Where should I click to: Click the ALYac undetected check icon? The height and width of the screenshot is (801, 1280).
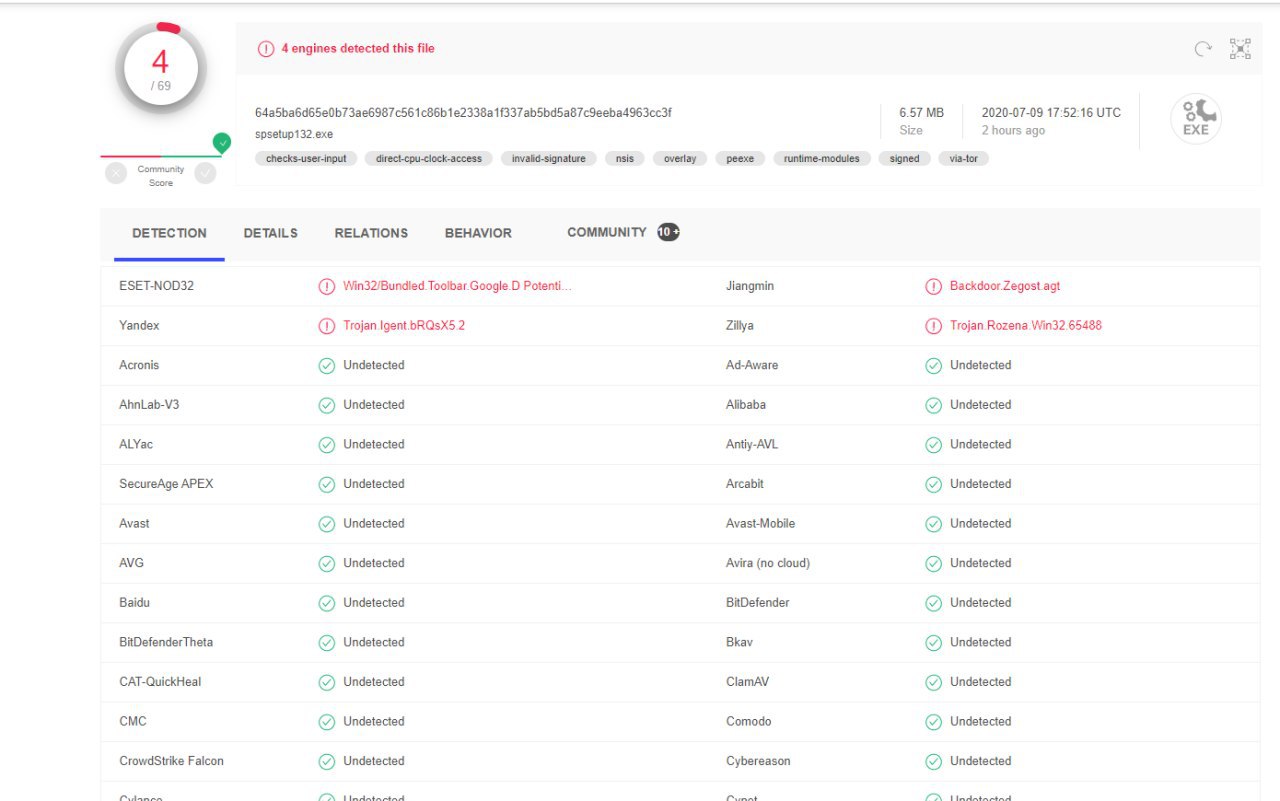click(x=326, y=445)
